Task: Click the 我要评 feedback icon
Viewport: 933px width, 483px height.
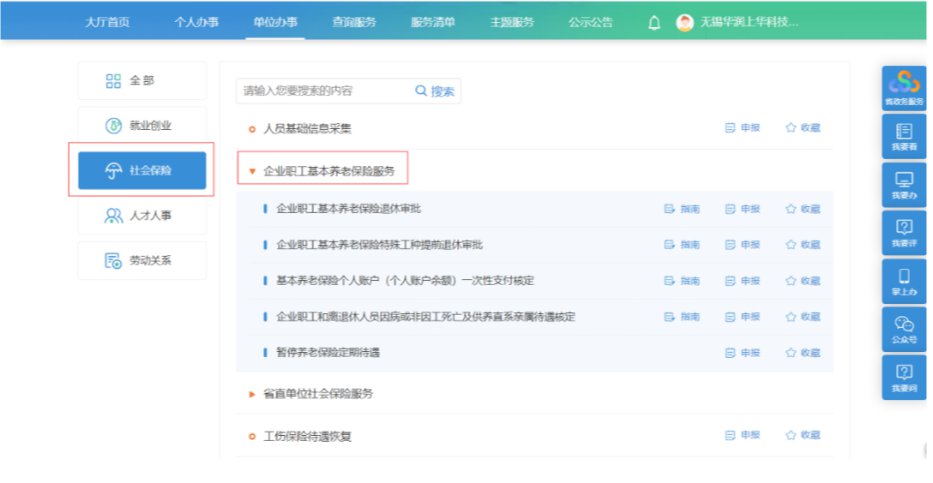Action: [904, 233]
